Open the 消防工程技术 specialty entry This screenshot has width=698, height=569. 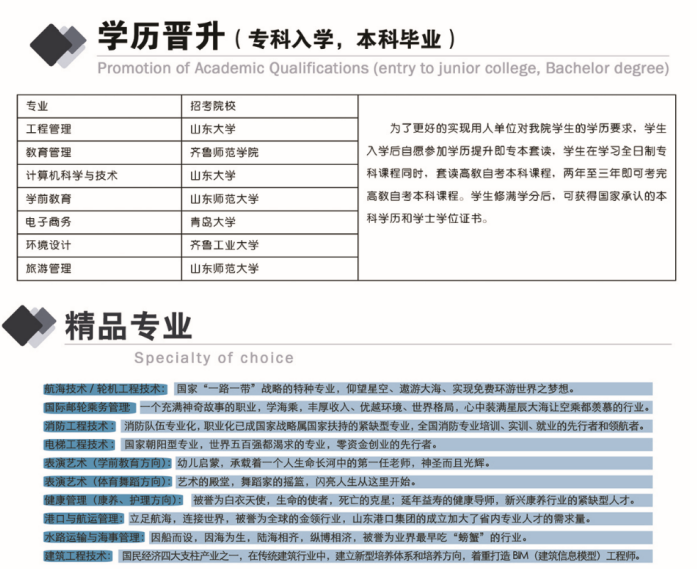80,426
